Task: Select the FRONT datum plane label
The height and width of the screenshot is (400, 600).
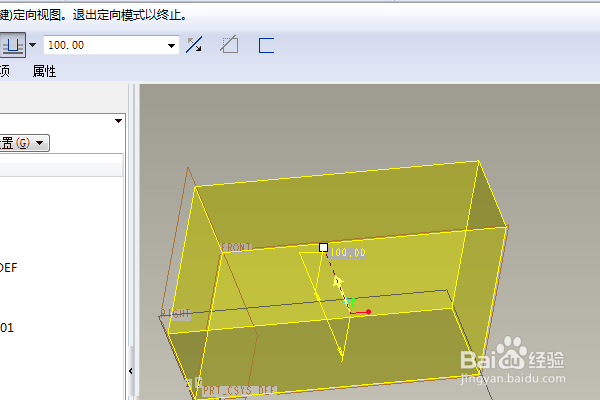Action: (236, 247)
